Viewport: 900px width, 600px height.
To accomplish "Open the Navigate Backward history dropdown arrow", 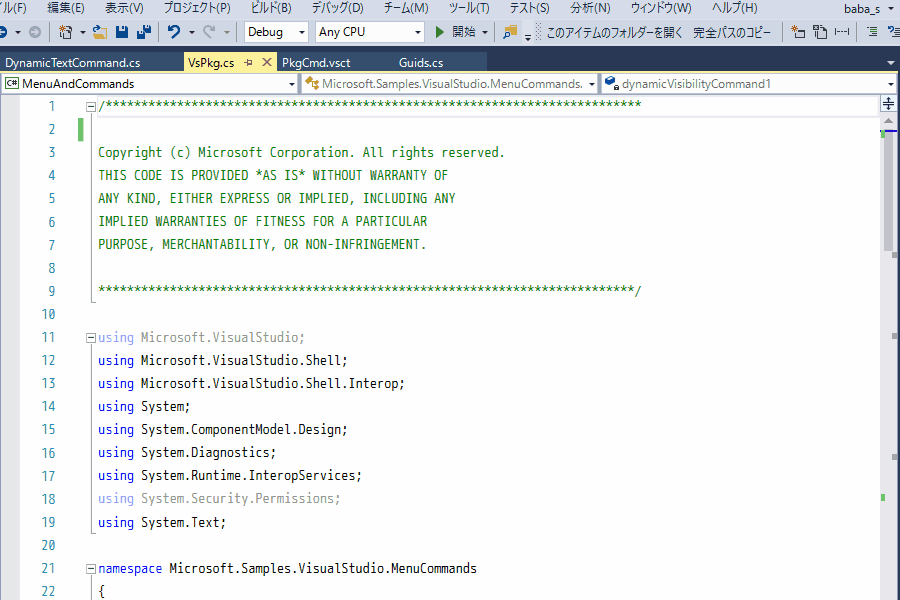I will (18, 33).
